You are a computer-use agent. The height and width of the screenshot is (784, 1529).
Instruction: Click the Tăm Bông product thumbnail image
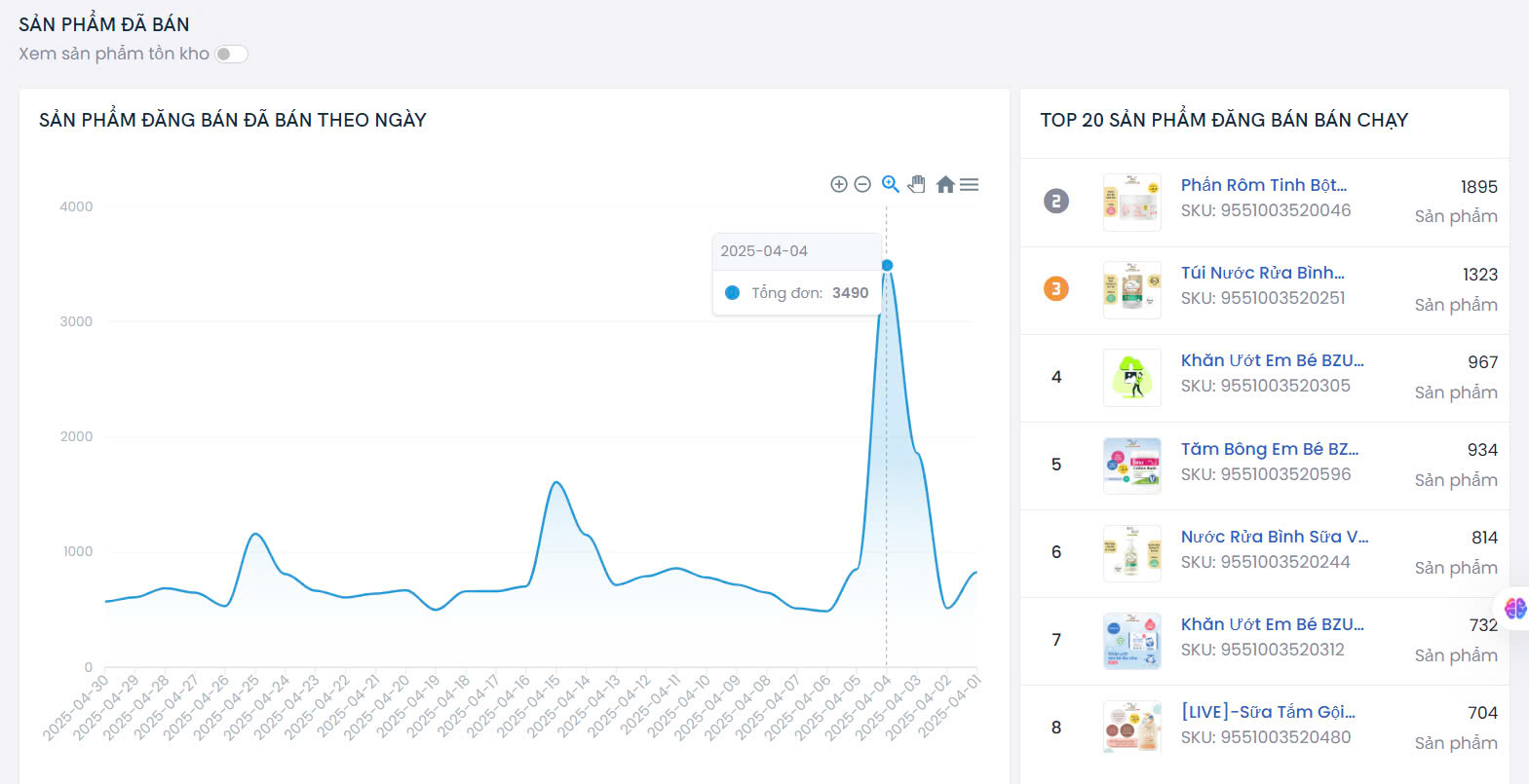tap(1131, 466)
